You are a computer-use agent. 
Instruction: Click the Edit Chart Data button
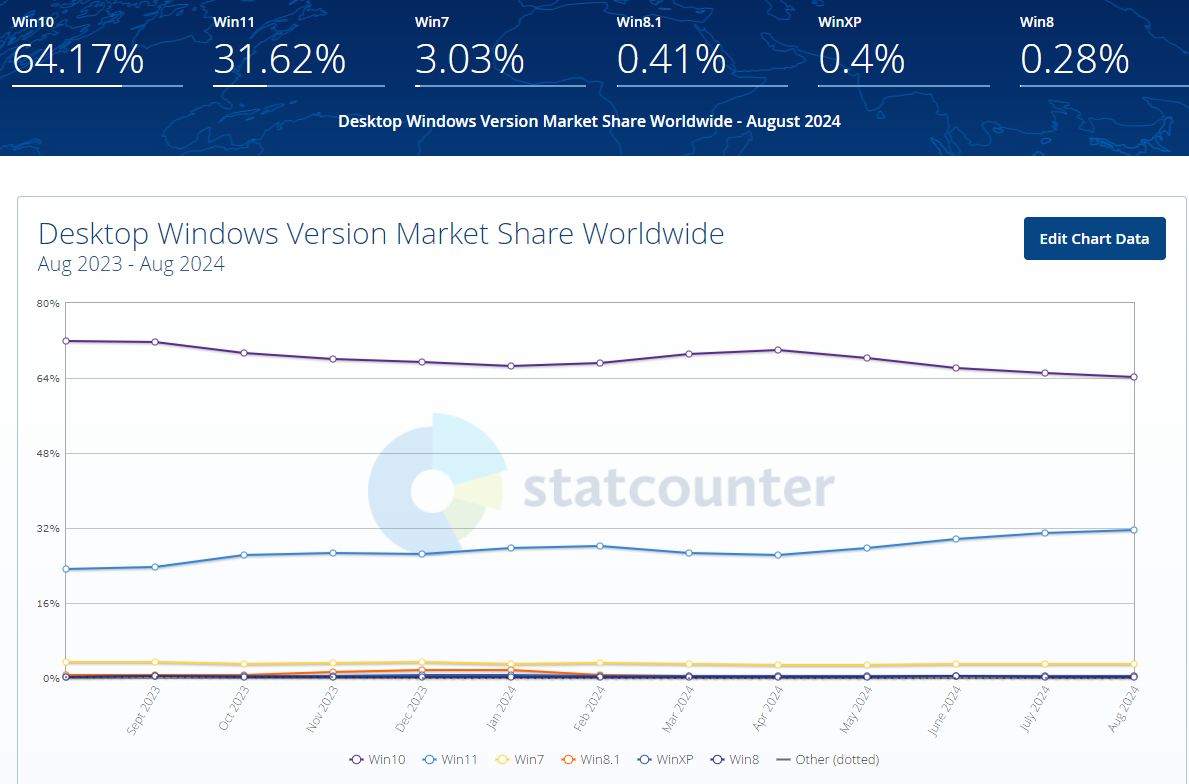1094,238
